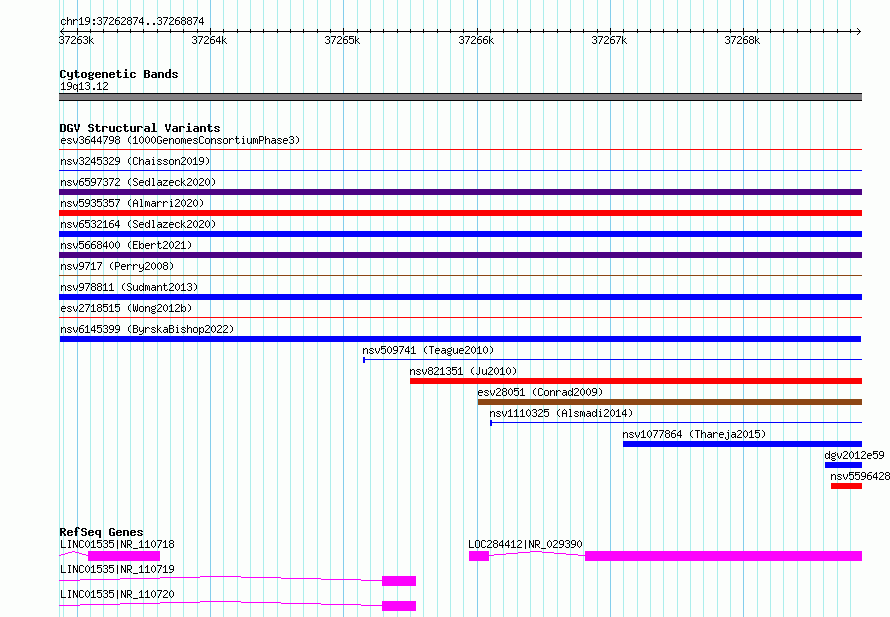Open the nsv509741 (Teague2010) label

tap(428, 350)
